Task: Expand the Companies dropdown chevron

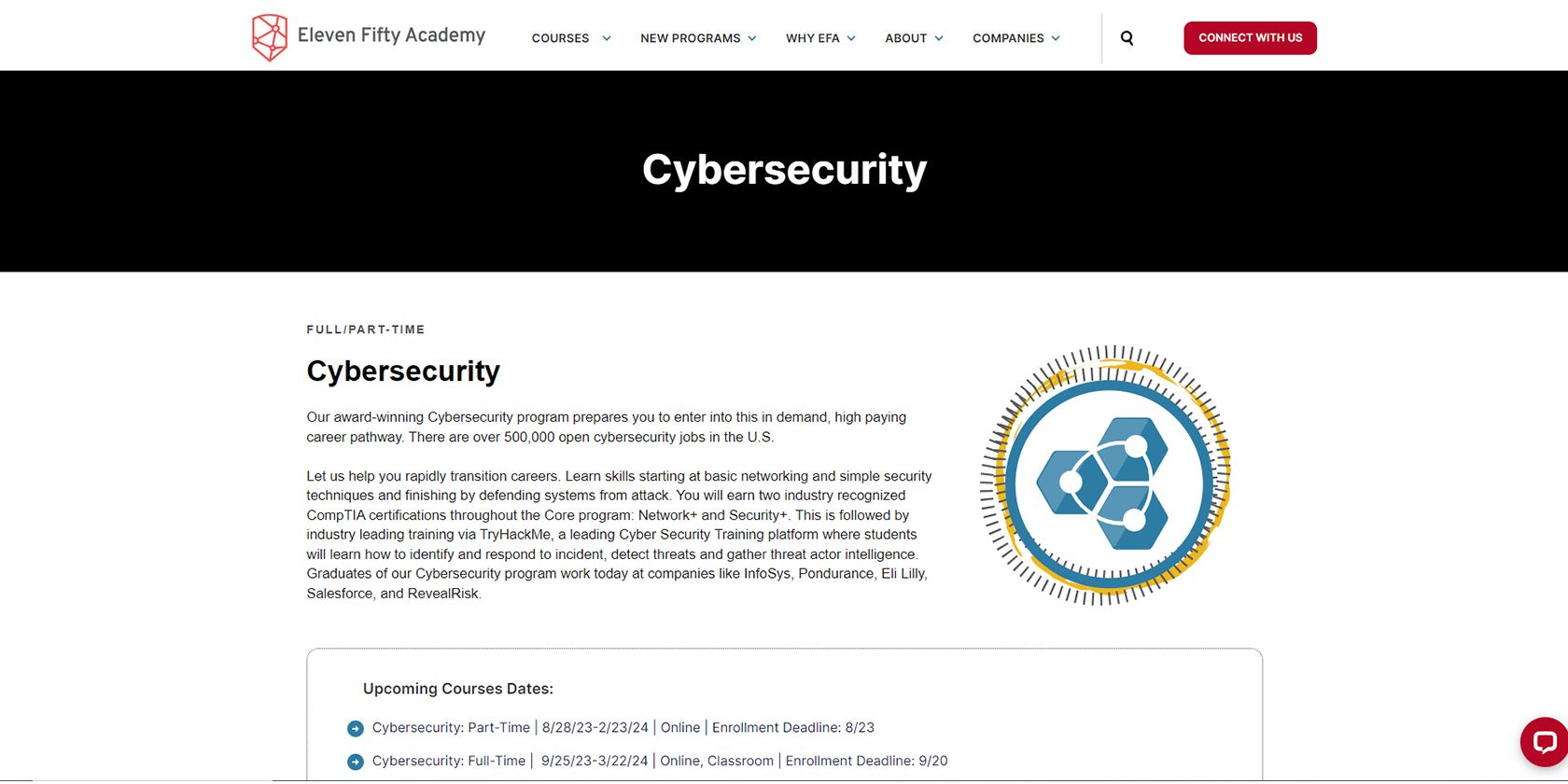Action: pyautogui.click(x=1056, y=38)
